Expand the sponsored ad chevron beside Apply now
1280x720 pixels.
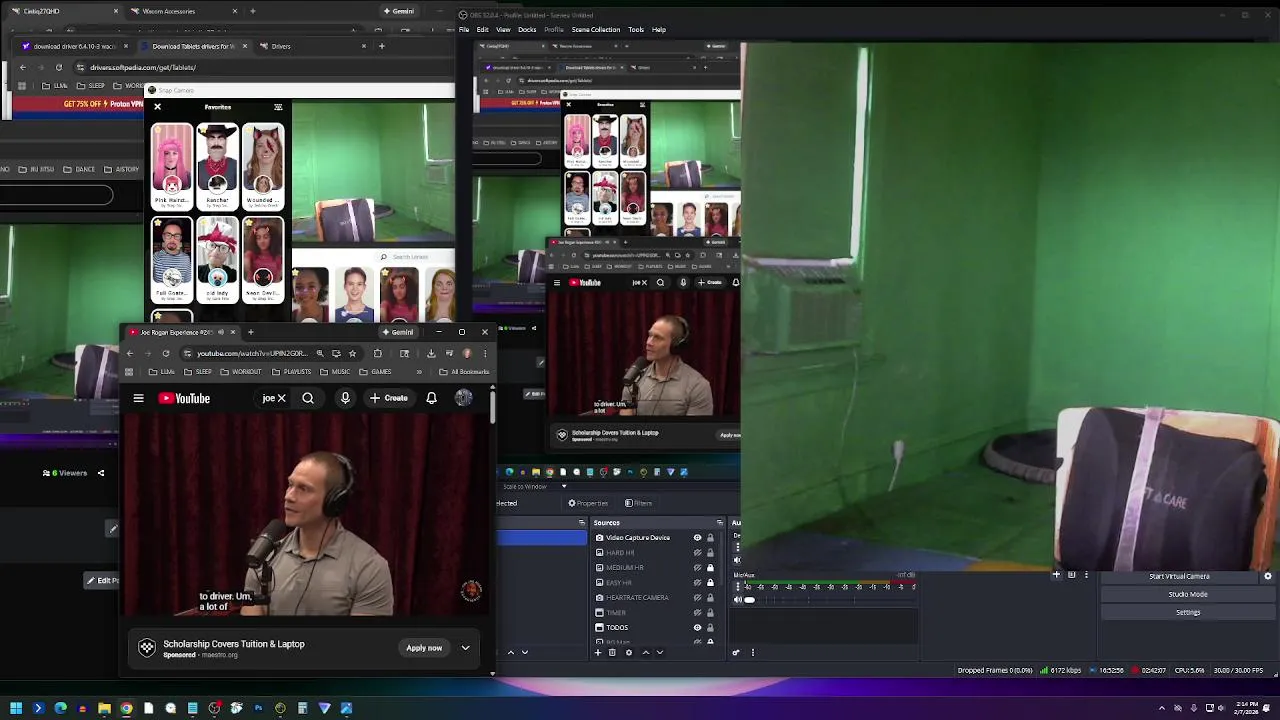click(x=465, y=648)
